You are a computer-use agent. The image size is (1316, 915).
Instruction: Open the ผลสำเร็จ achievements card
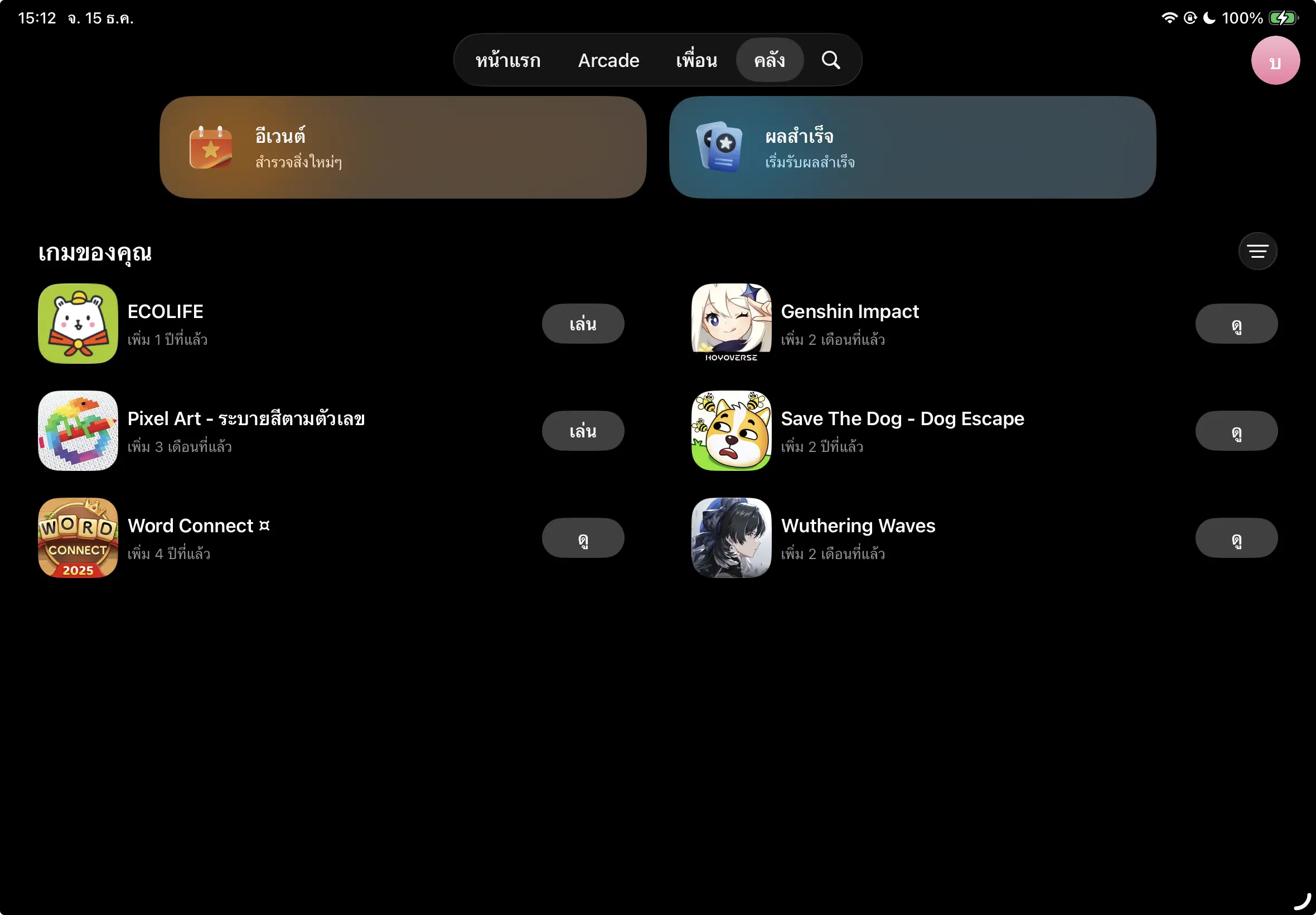912,147
